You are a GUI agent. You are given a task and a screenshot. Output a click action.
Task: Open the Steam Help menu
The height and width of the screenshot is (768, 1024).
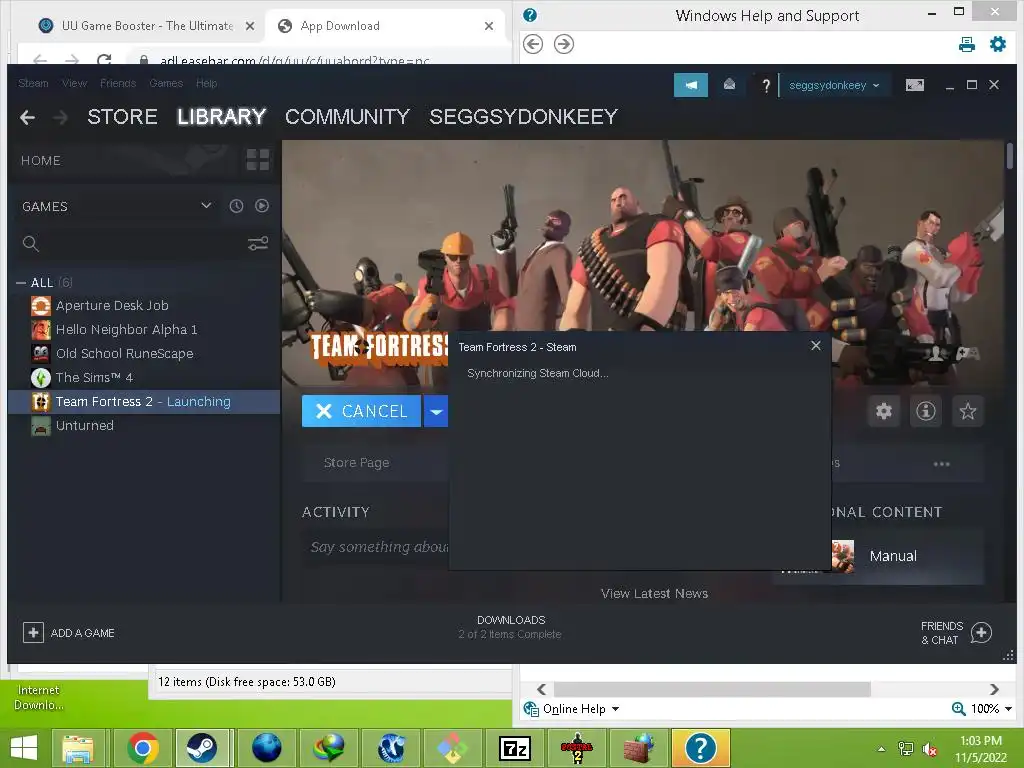(x=206, y=83)
